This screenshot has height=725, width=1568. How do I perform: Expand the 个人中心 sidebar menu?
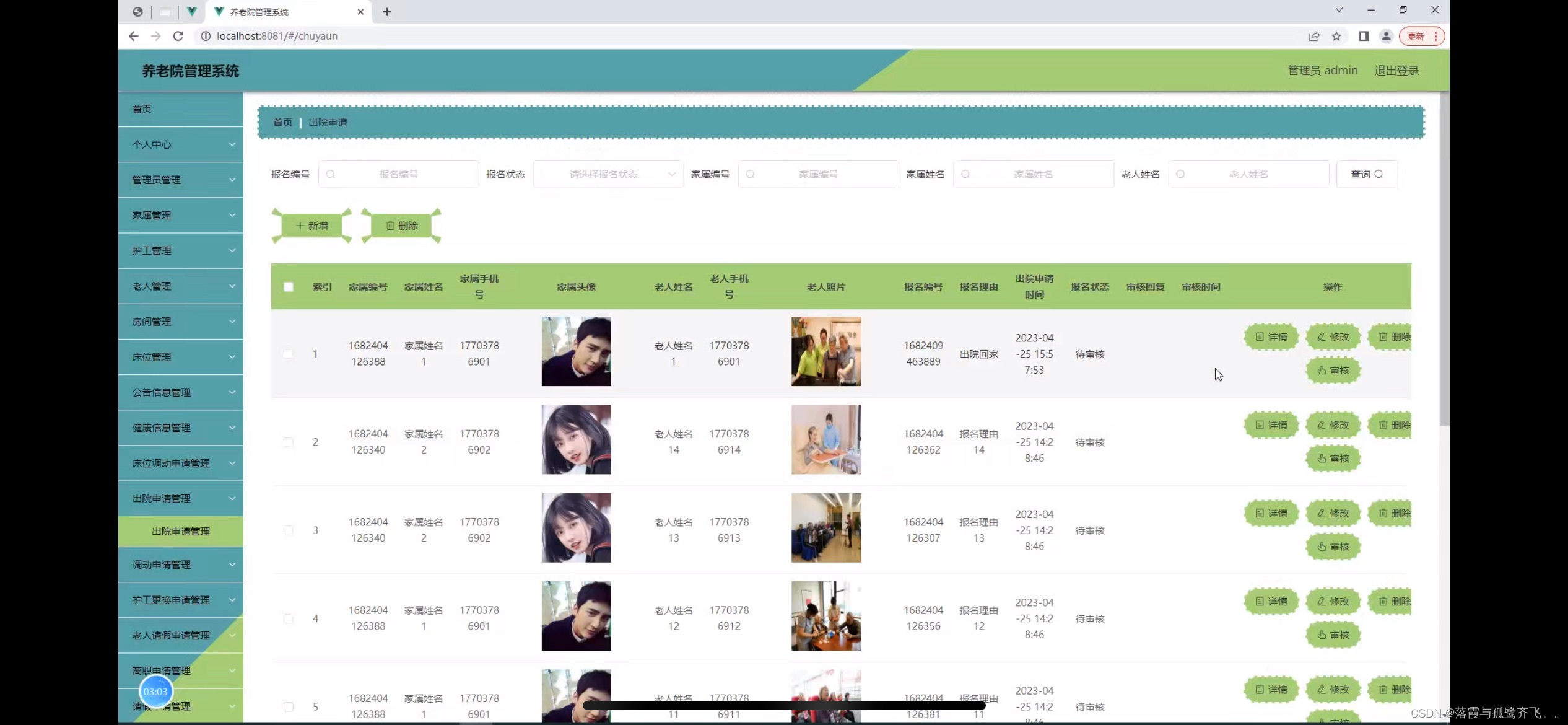point(181,144)
